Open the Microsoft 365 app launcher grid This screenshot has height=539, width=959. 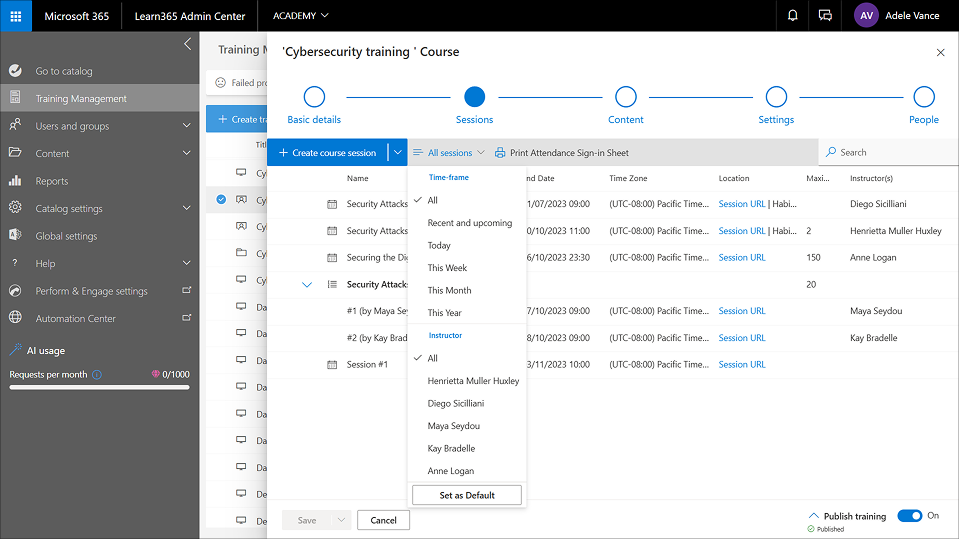click(x=16, y=16)
